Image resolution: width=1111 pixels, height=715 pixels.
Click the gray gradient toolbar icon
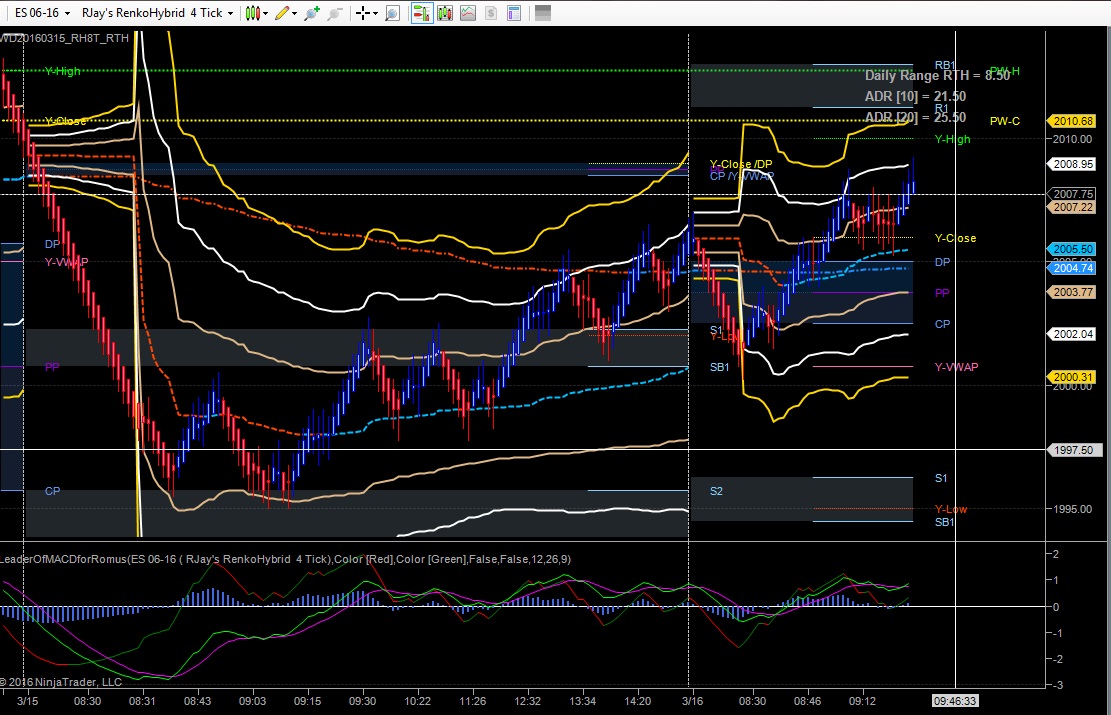(543, 13)
